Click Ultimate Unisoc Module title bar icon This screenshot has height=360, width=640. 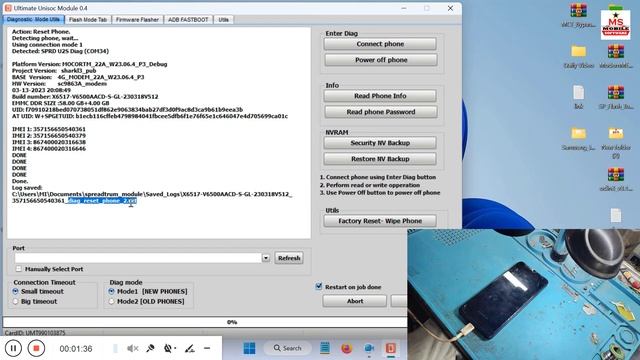pyautogui.click(x=8, y=8)
